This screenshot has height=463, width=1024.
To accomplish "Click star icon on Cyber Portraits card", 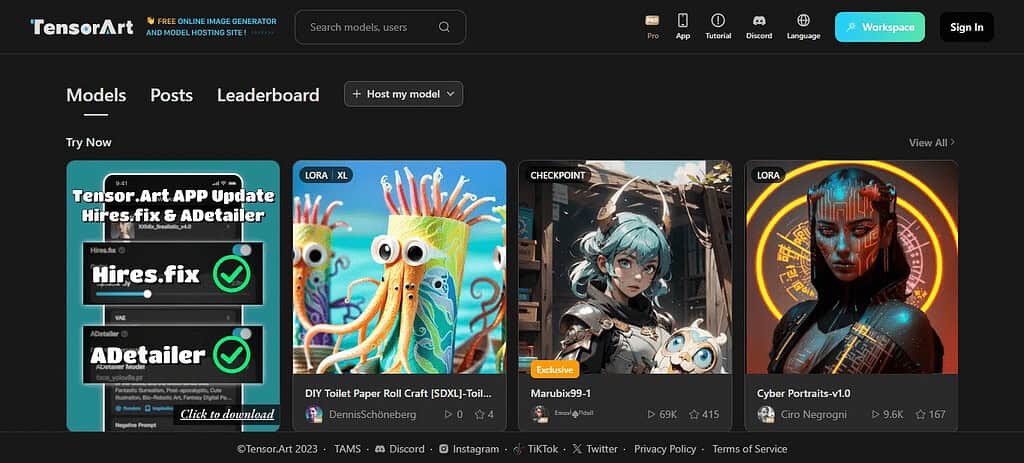I will [920, 414].
